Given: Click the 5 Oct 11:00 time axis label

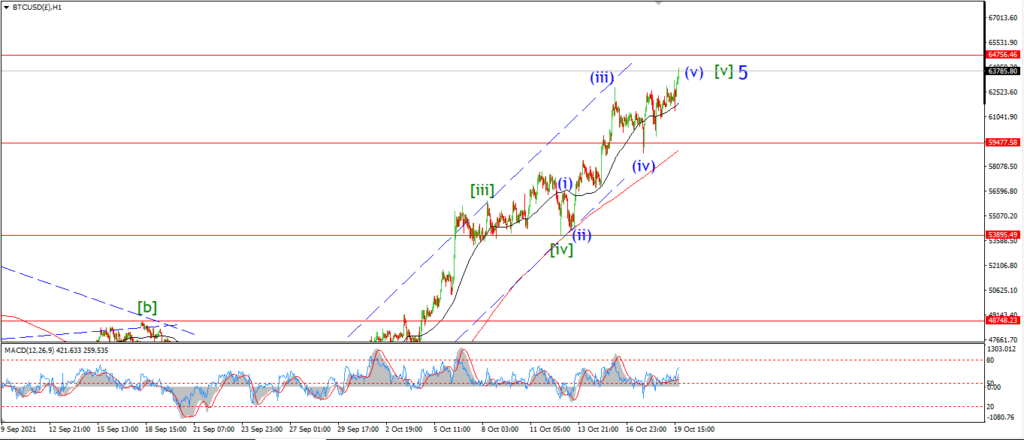Looking at the screenshot, I should (453, 430).
